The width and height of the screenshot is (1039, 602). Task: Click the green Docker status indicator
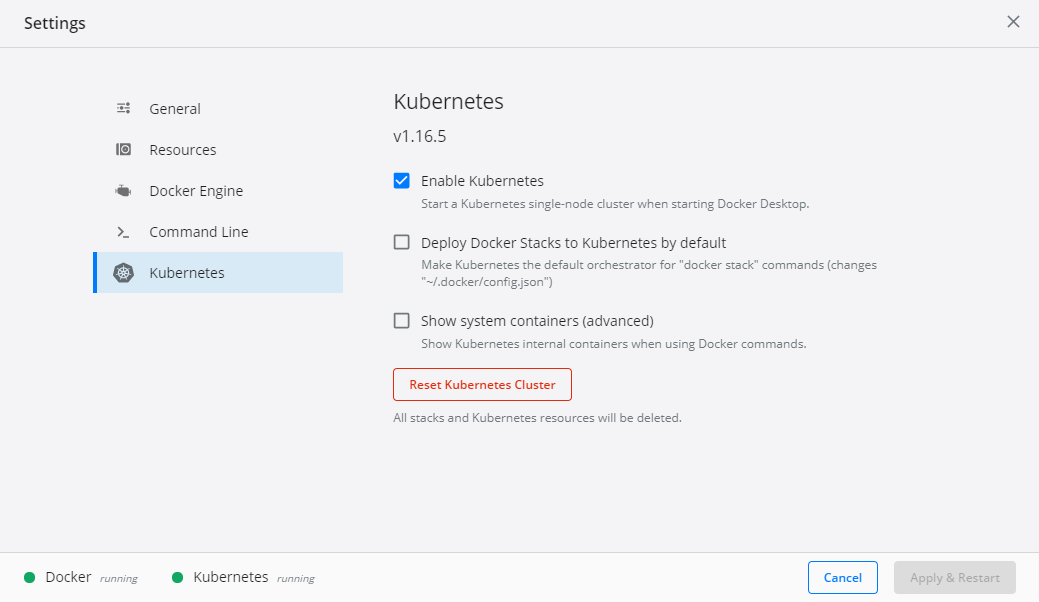click(x=30, y=577)
